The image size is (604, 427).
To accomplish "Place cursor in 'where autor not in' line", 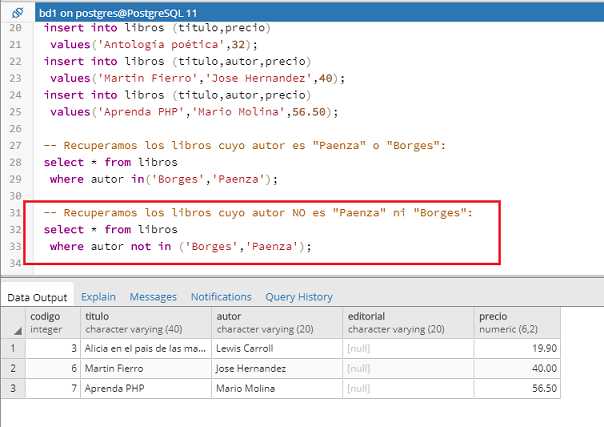I will point(180,246).
